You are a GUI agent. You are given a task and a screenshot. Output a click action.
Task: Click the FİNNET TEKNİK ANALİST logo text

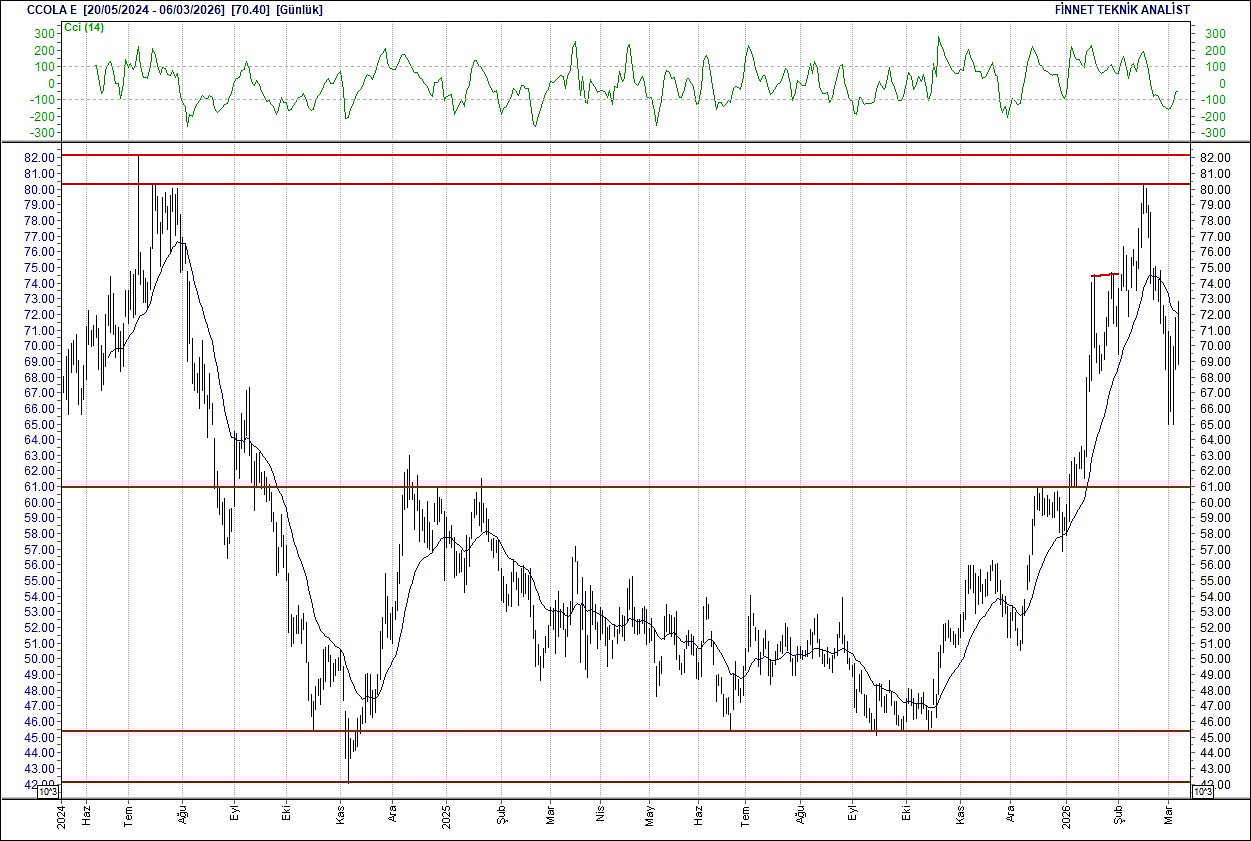coord(1123,8)
